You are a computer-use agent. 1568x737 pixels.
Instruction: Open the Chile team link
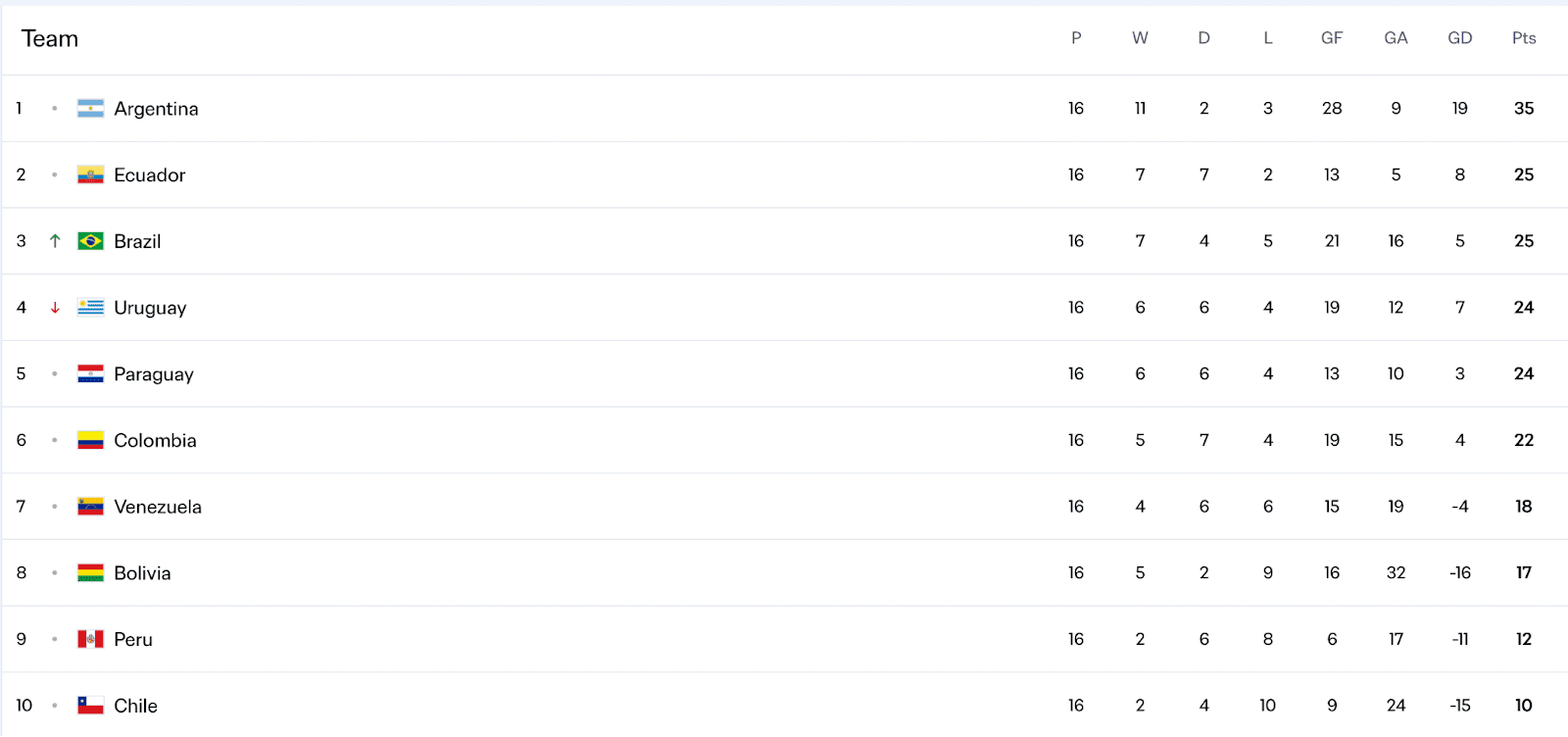coord(135,706)
